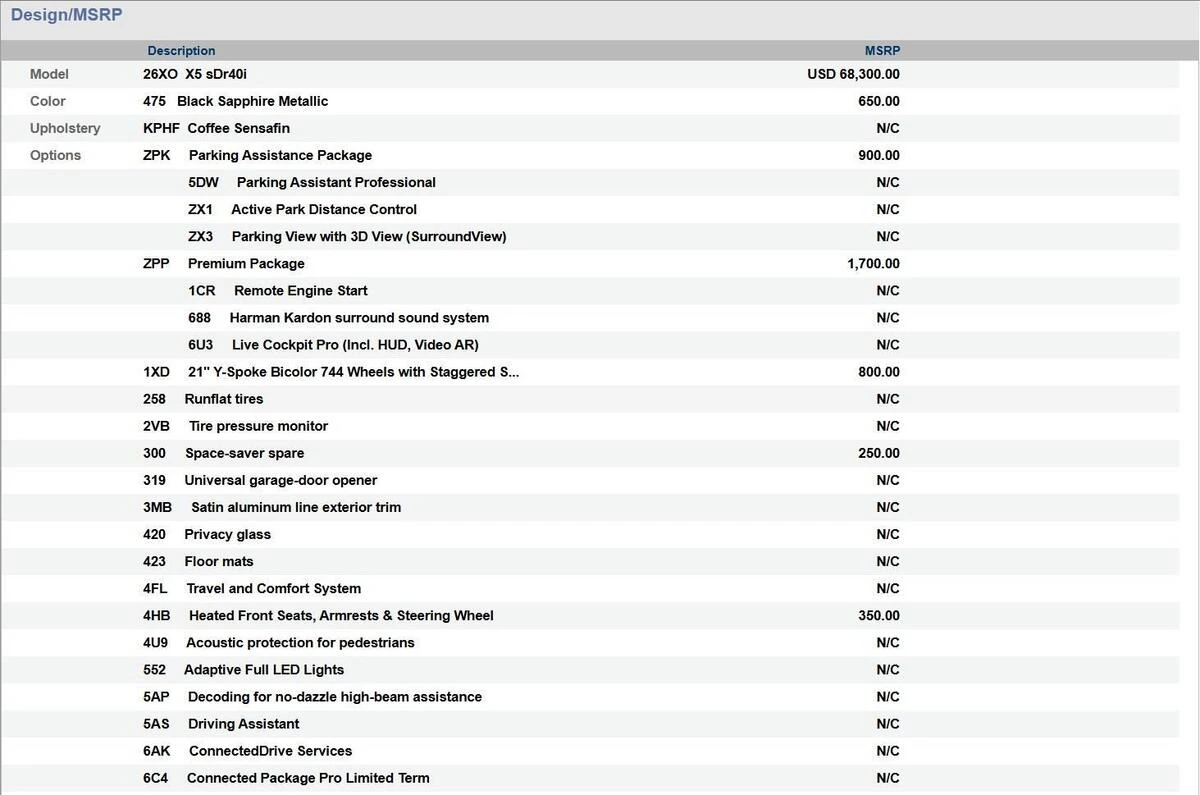Click the Design/MSRP section heading

click(x=66, y=16)
